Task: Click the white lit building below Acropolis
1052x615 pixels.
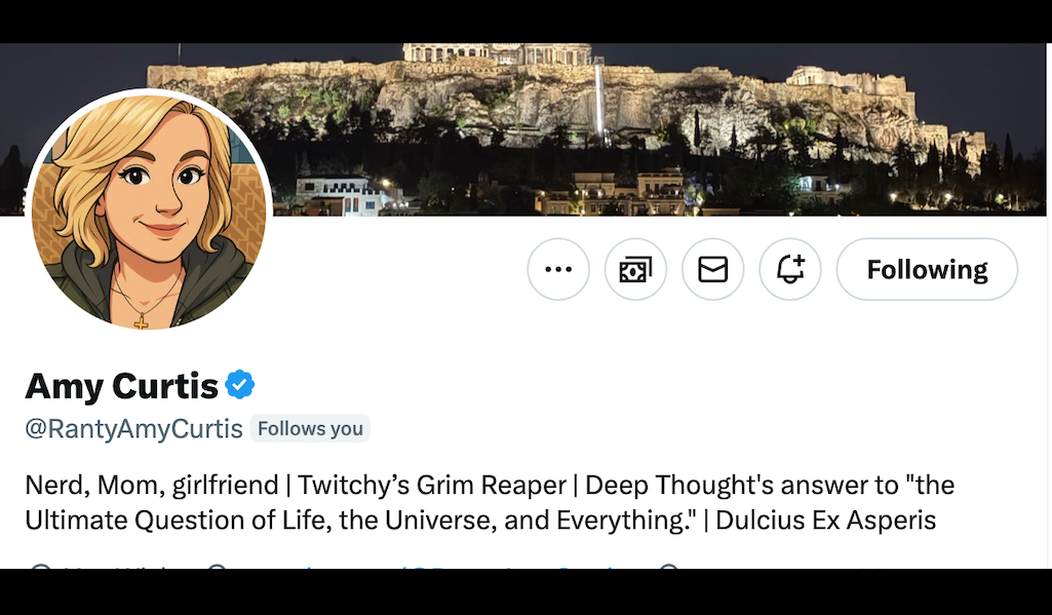Action: tap(340, 193)
